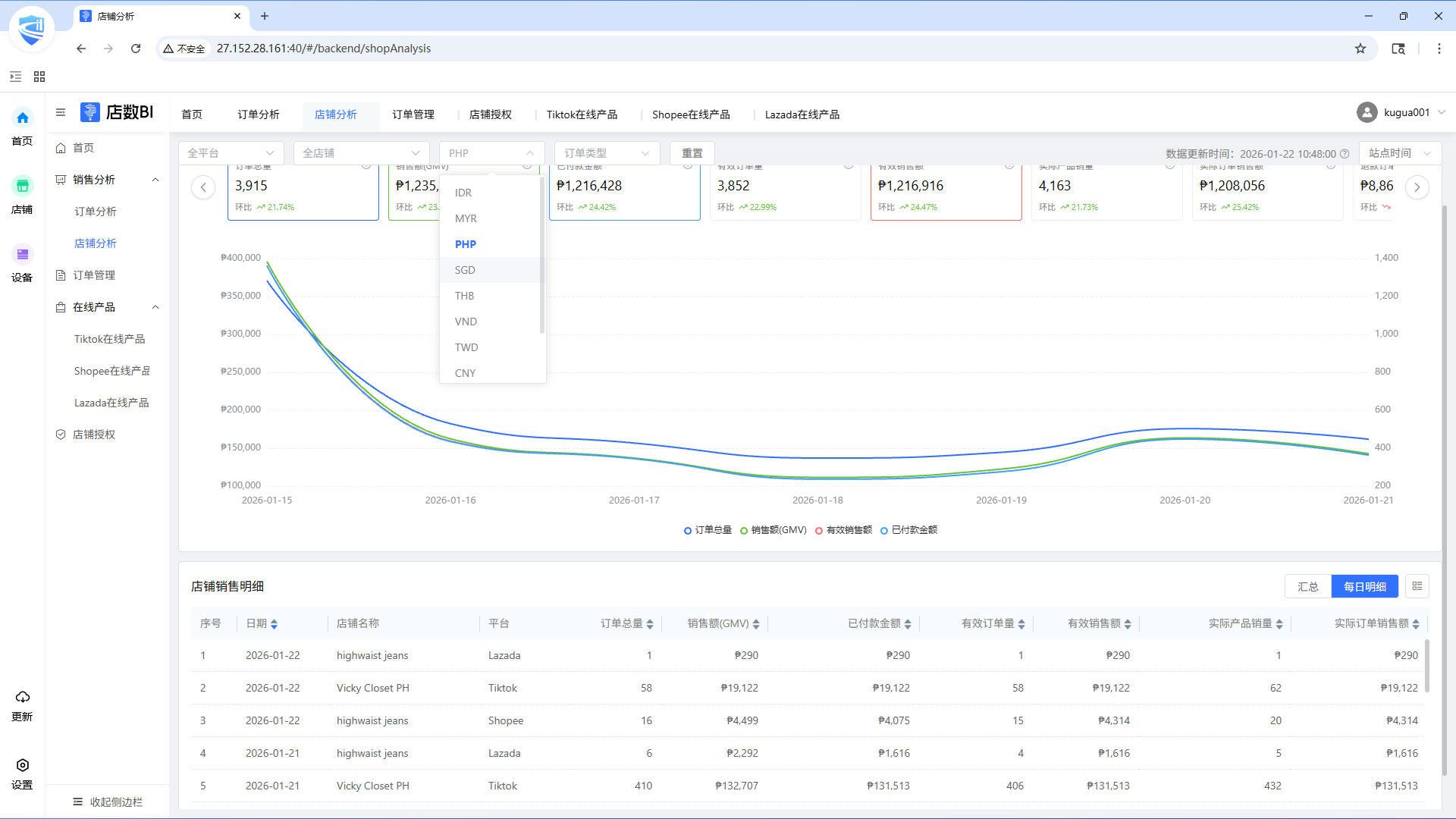Click the 设备 device icon in left rail

coord(22,255)
